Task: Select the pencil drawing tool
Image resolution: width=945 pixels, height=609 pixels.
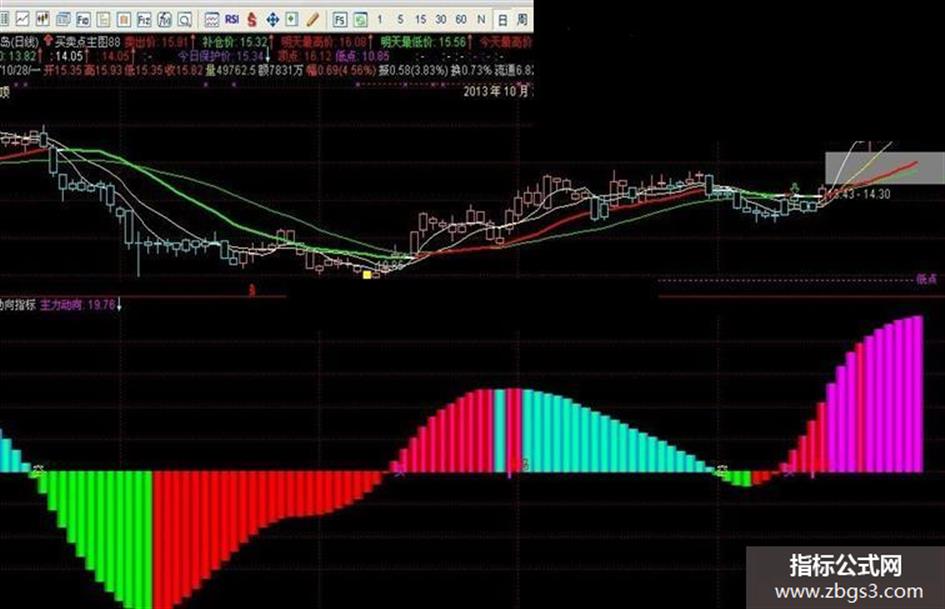Action: (312, 20)
